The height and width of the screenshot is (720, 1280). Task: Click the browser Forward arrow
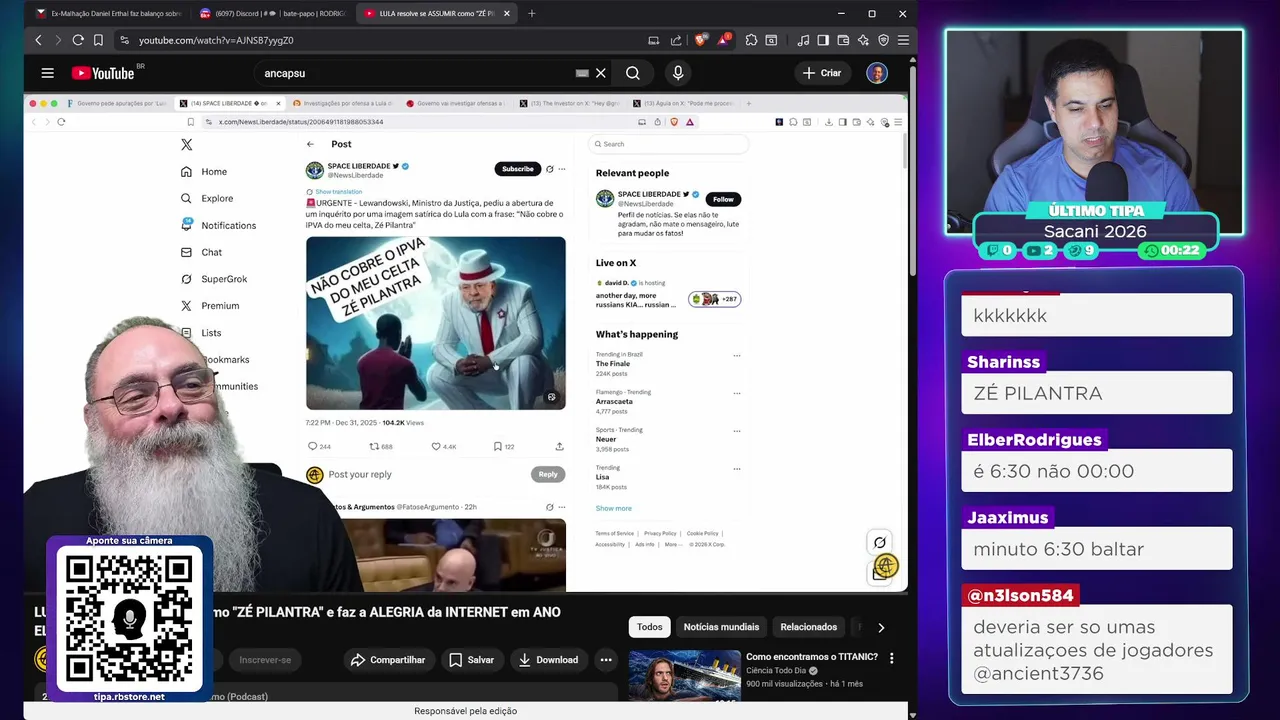tap(57, 40)
